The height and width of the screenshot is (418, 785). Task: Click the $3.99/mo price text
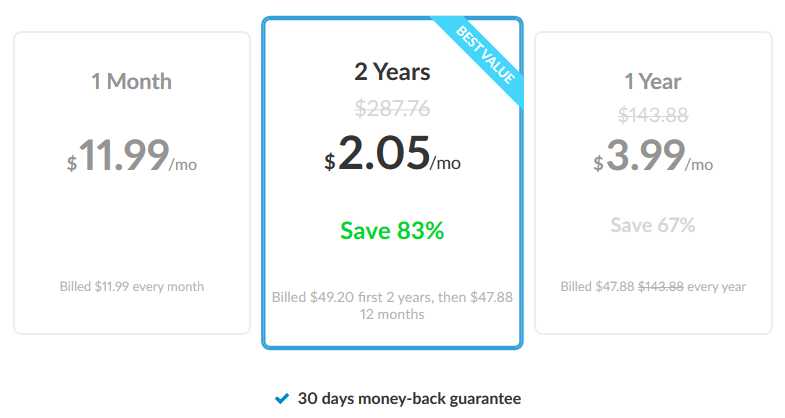(x=653, y=156)
